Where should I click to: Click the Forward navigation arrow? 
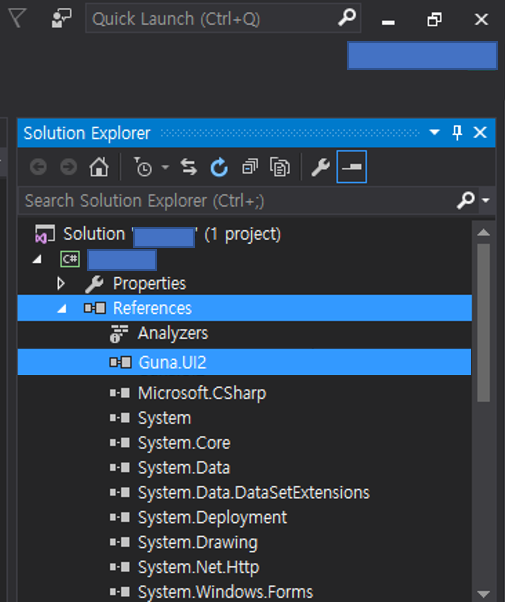[x=69, y=167]
